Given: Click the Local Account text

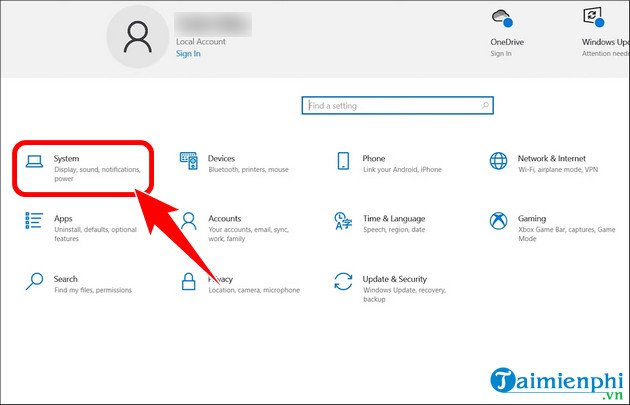Looking at the screenshot, I should tap(200, 41).
